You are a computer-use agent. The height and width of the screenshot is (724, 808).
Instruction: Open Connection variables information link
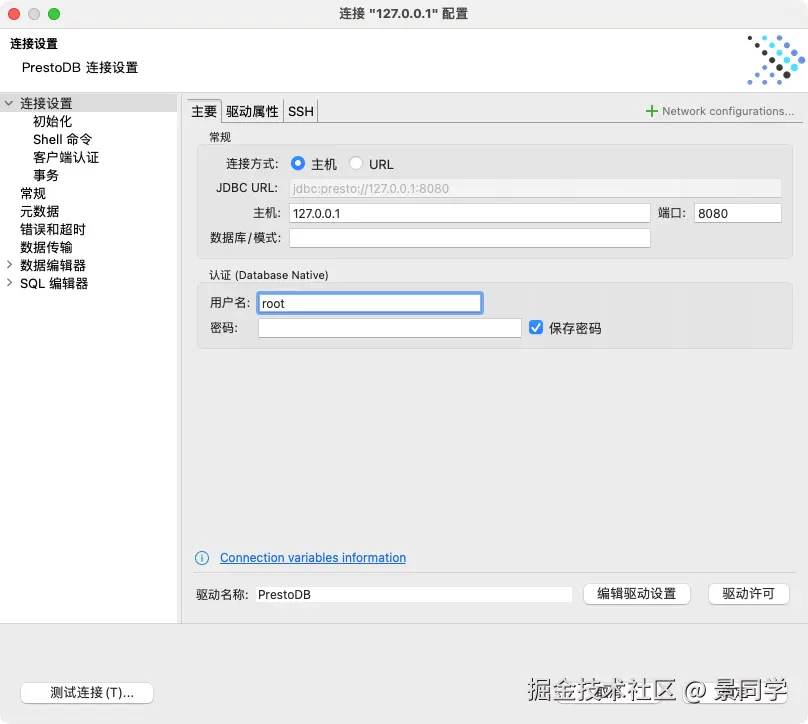313,558
